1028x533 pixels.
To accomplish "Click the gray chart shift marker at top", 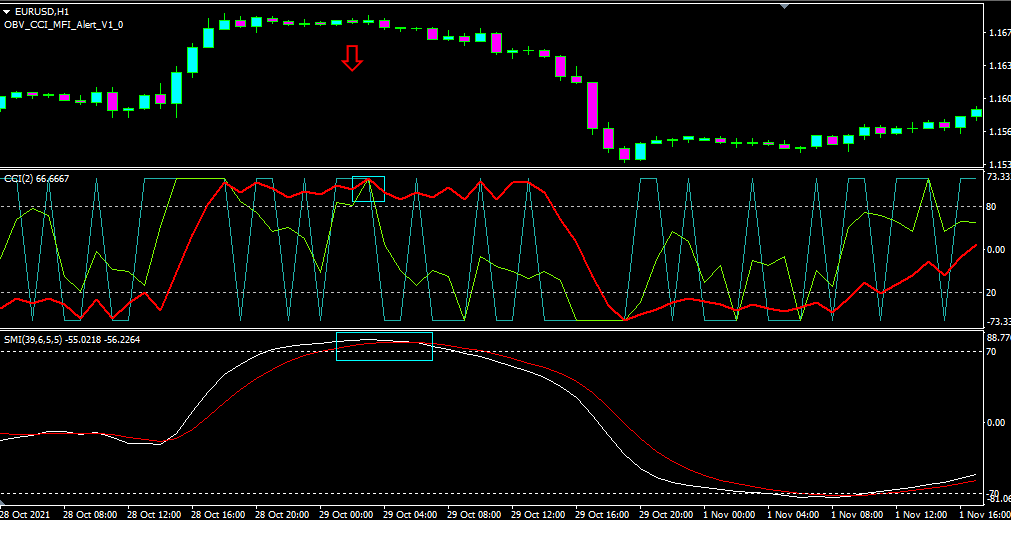I will pyautogui.click(x=783, y=6).
